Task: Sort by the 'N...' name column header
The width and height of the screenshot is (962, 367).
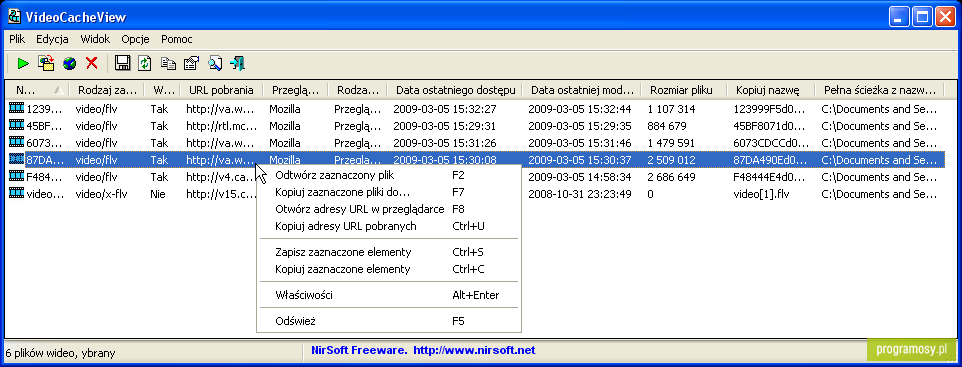Action: [36, 90]
